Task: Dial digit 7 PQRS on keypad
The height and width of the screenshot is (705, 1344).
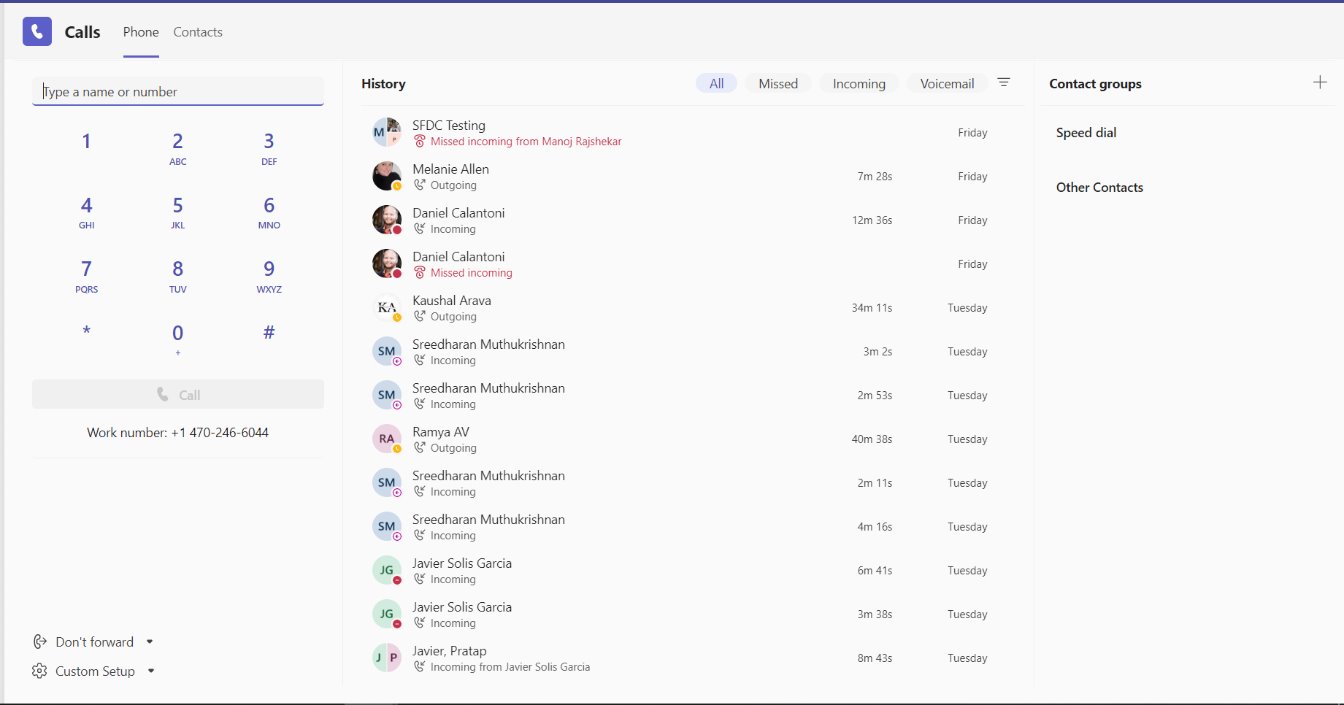Action: point(86,276)
